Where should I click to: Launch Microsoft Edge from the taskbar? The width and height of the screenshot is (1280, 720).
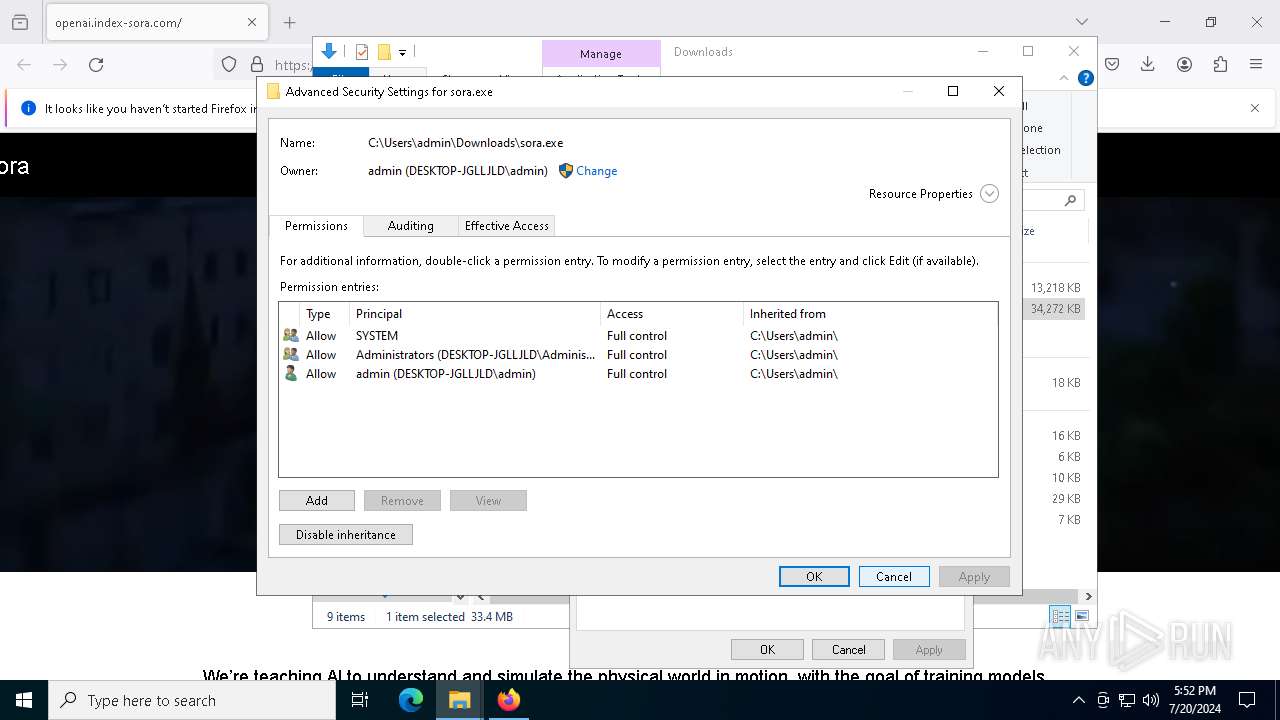[411, 700]
